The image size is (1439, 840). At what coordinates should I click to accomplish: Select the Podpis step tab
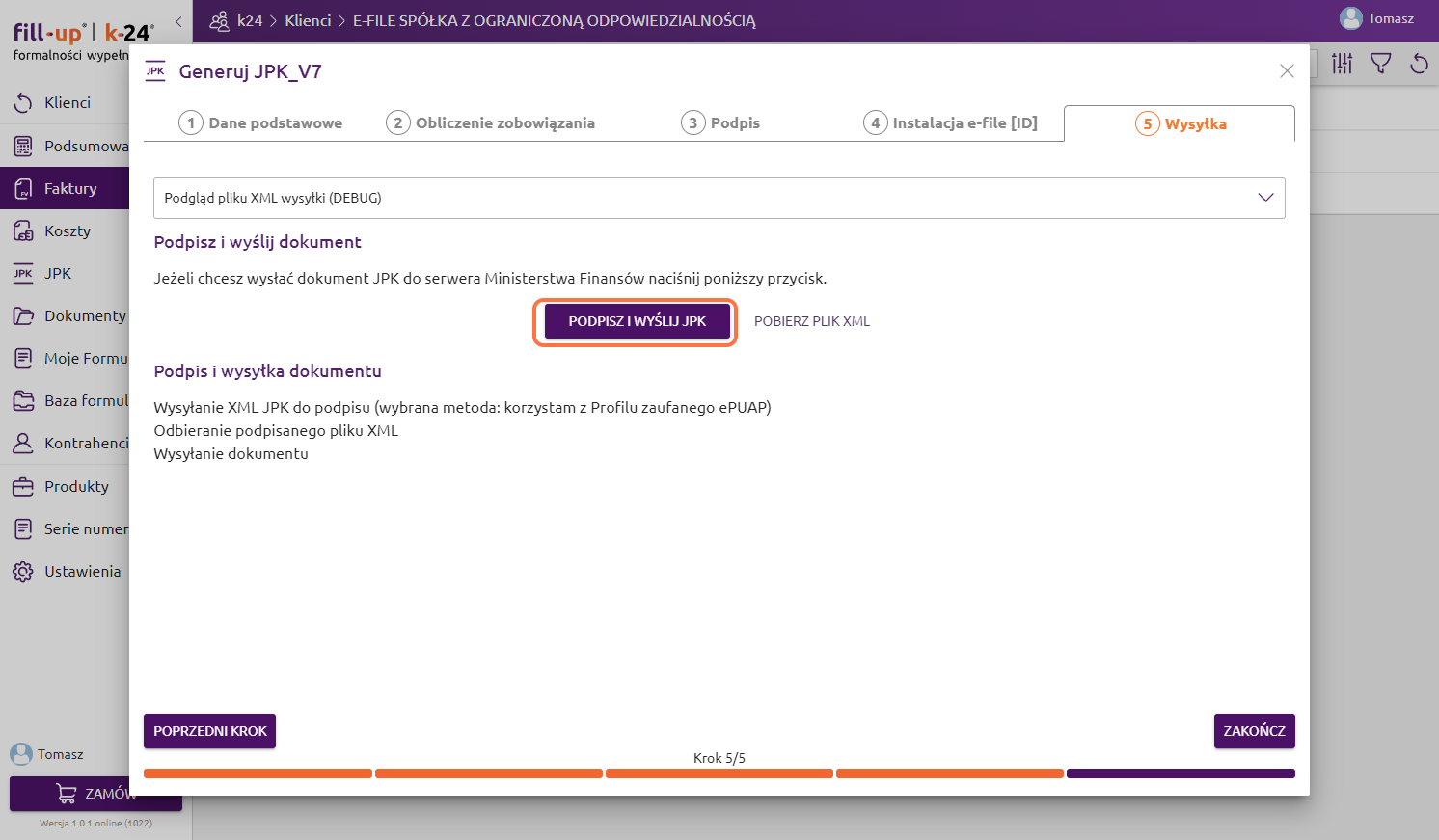tap(720, 123)
